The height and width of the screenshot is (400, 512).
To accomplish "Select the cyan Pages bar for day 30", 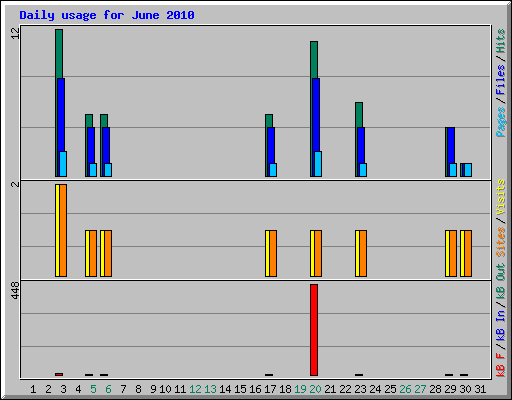I will click(x=468, y=170).
